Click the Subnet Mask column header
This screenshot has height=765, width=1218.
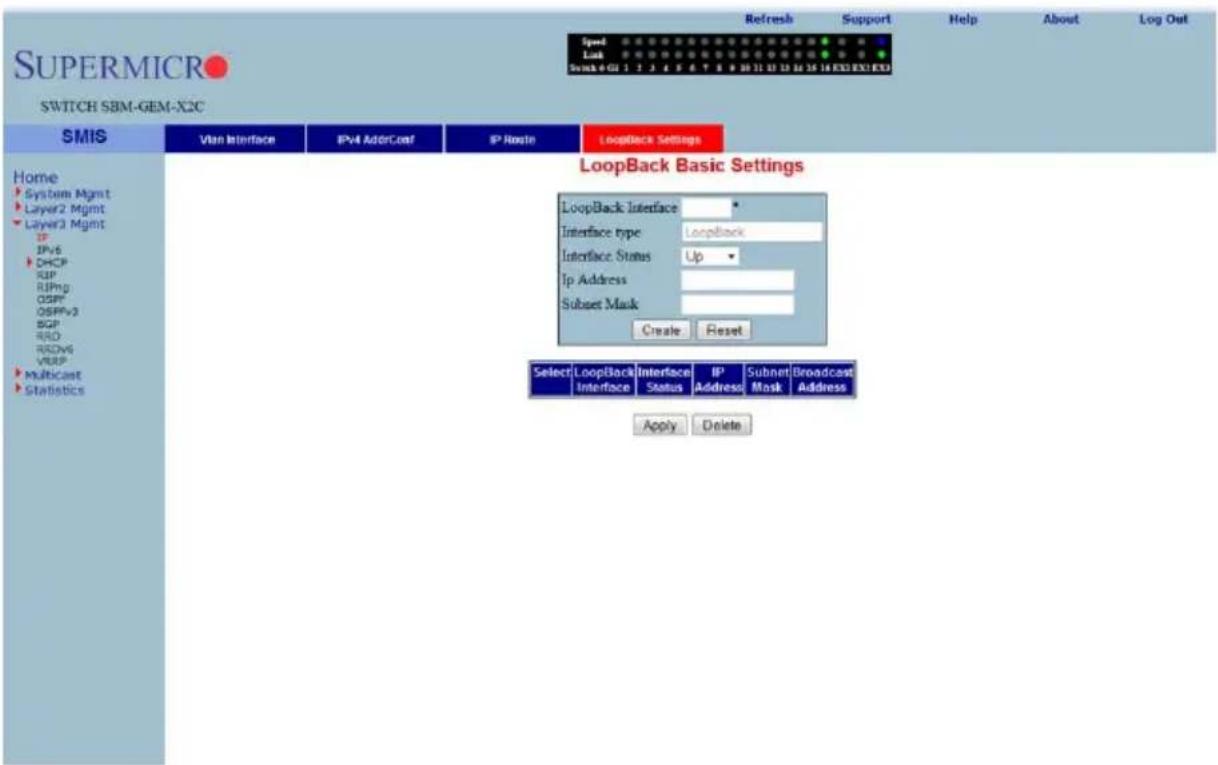[x=769, y=380]
